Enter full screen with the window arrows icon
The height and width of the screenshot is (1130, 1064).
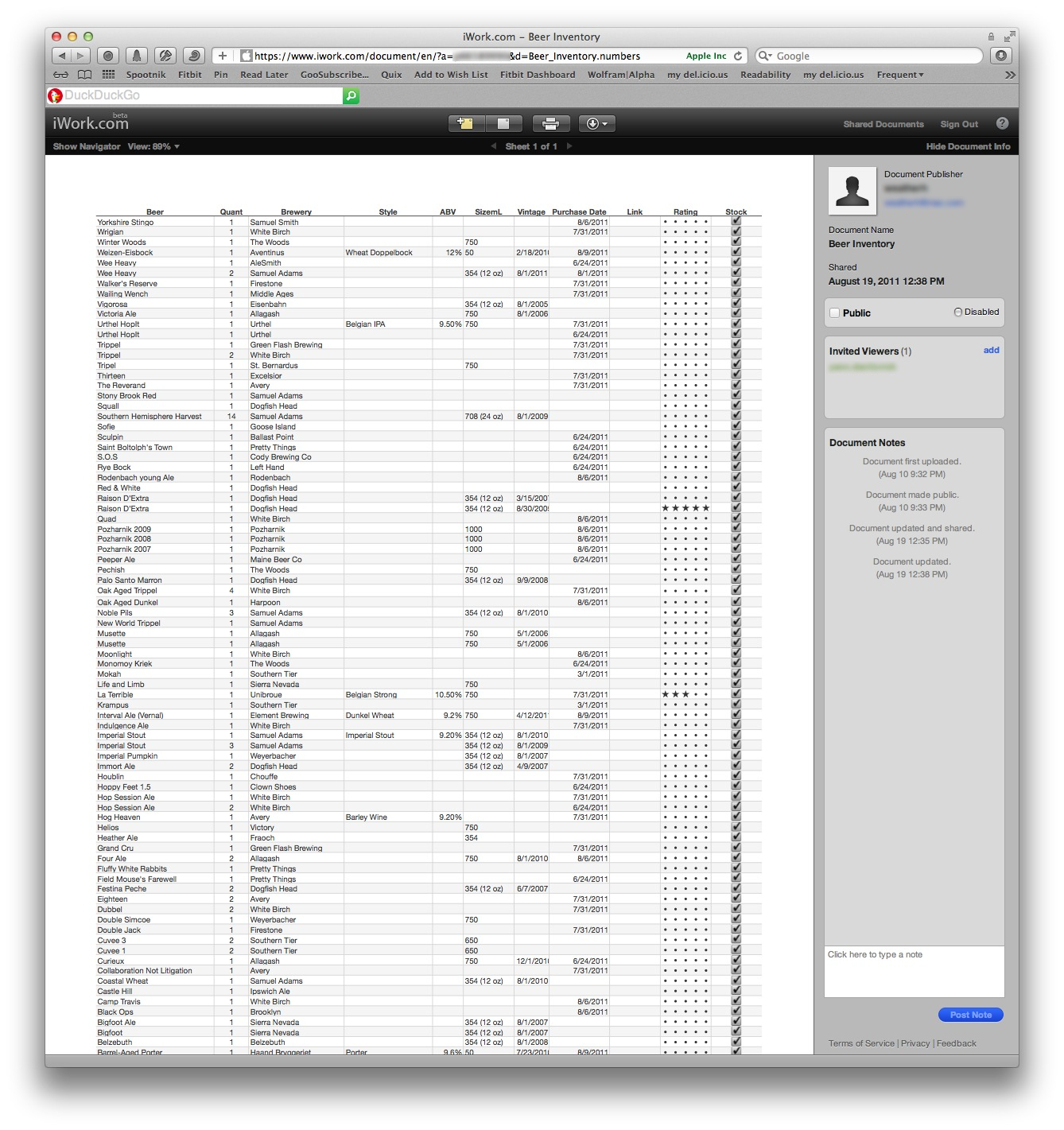pyautogui.click(x=1009, y=37)
